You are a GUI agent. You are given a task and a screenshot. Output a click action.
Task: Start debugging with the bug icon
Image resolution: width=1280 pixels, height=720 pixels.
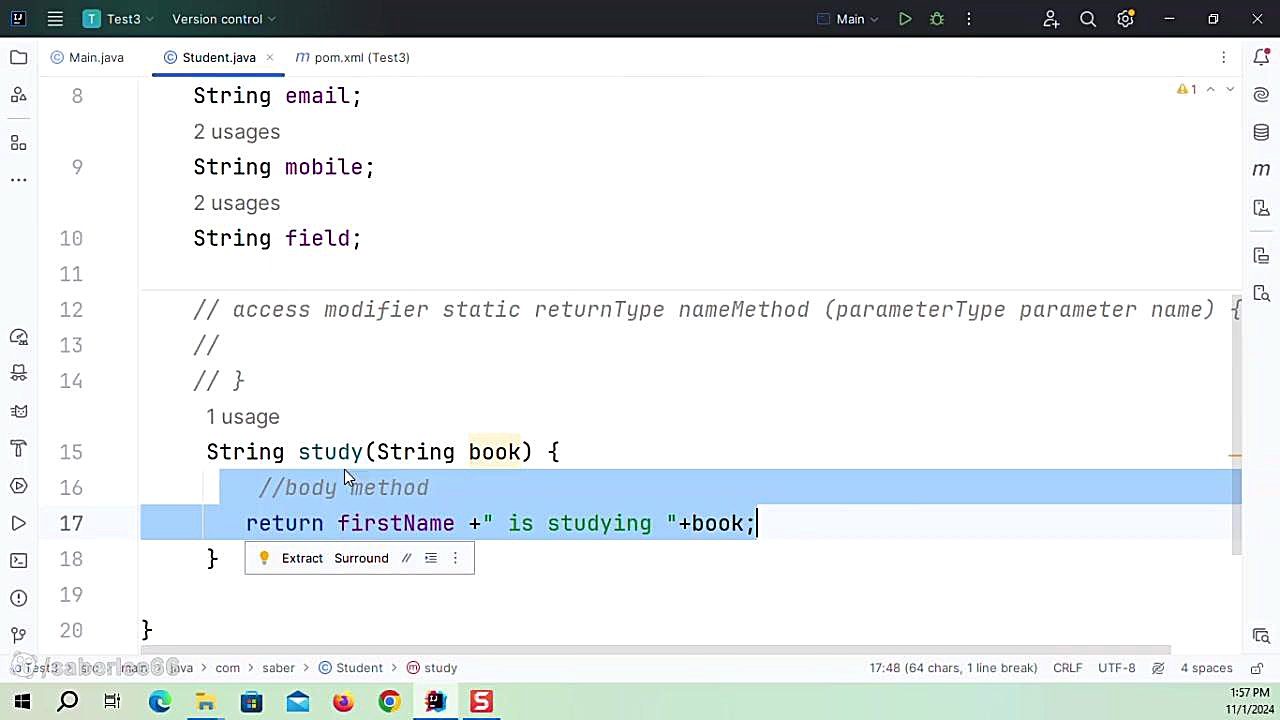[x=937, y=19]
